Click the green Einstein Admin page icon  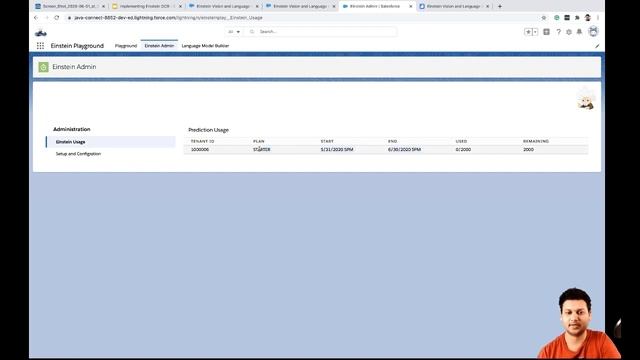43,67
